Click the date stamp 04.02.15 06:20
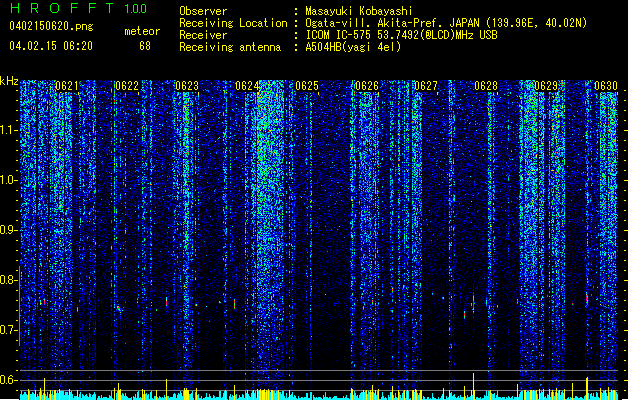 point(51,46)
